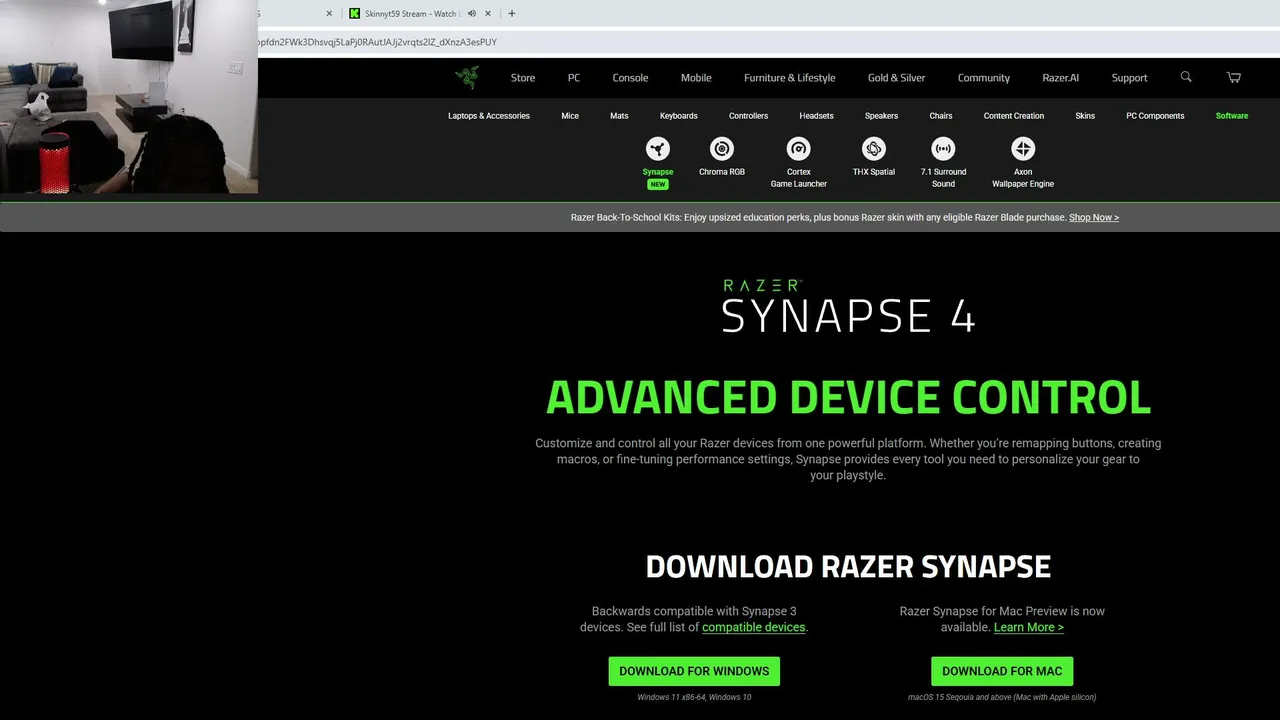Click the Back-To-School Kits banner text
Image resolution: width=1280 pixels, height=720 pixels.
pyautogui.click(x=817, y=217)
